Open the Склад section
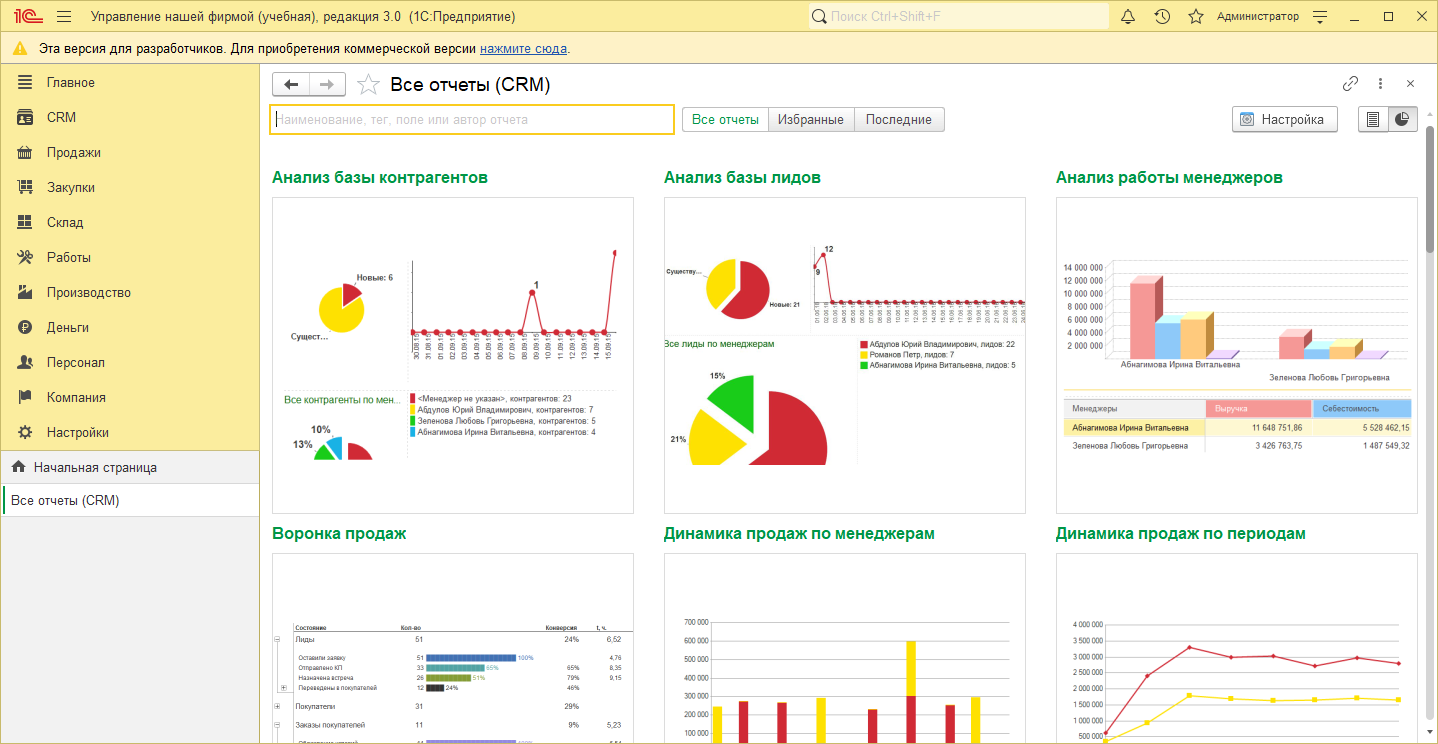Image resolution: width=1438 pixels, height=744 pixels. click(x=130, y=222)
